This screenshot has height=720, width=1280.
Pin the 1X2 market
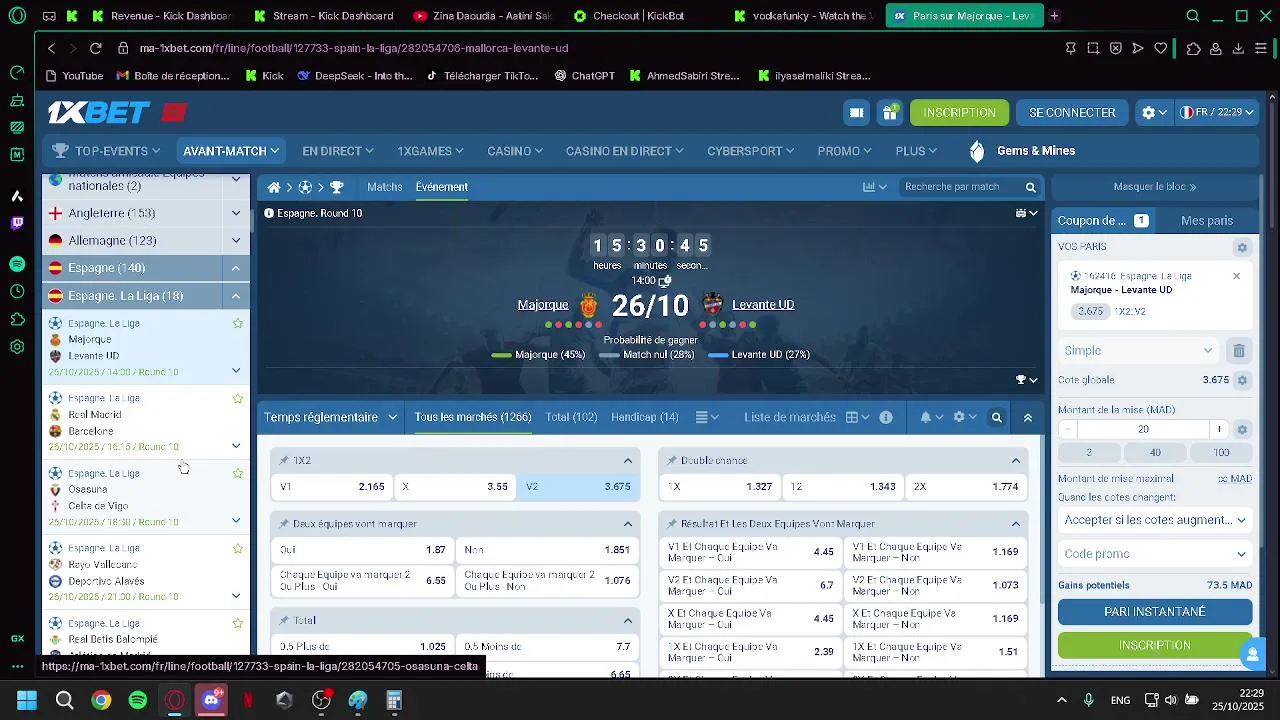point(284,461)
